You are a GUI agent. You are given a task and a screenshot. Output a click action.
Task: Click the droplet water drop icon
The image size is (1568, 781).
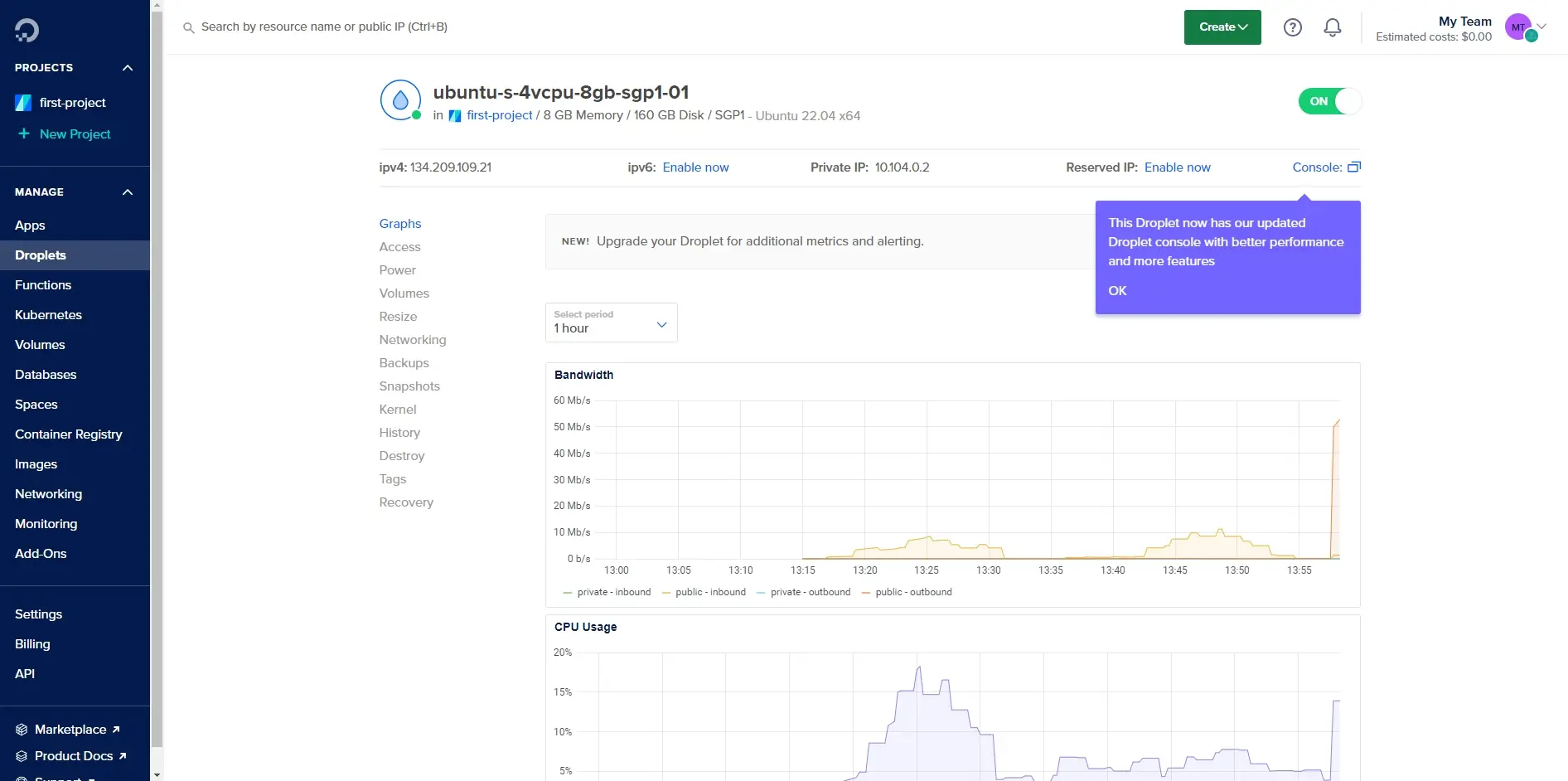point(400,100)
